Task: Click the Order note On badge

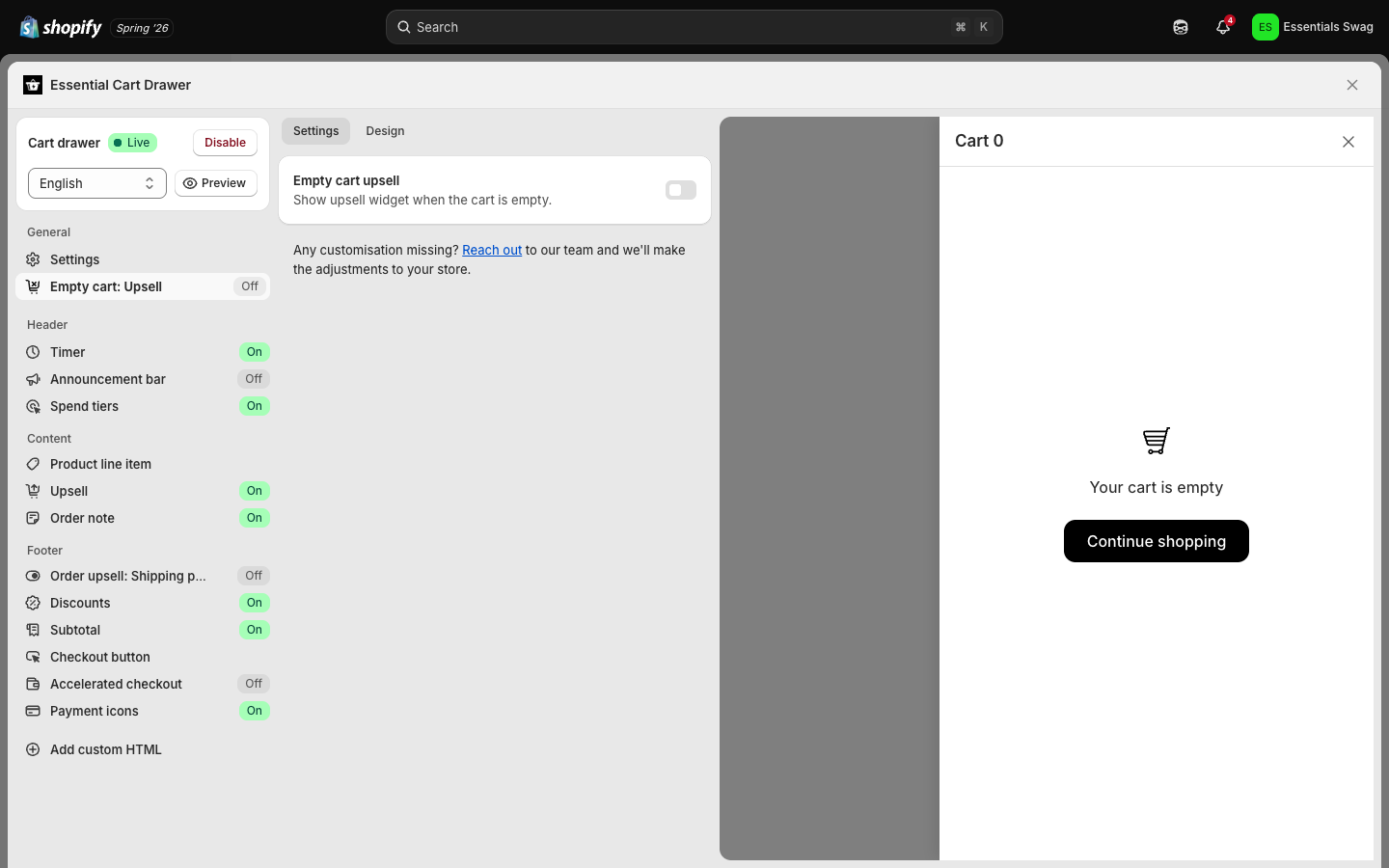Action: 254,518
